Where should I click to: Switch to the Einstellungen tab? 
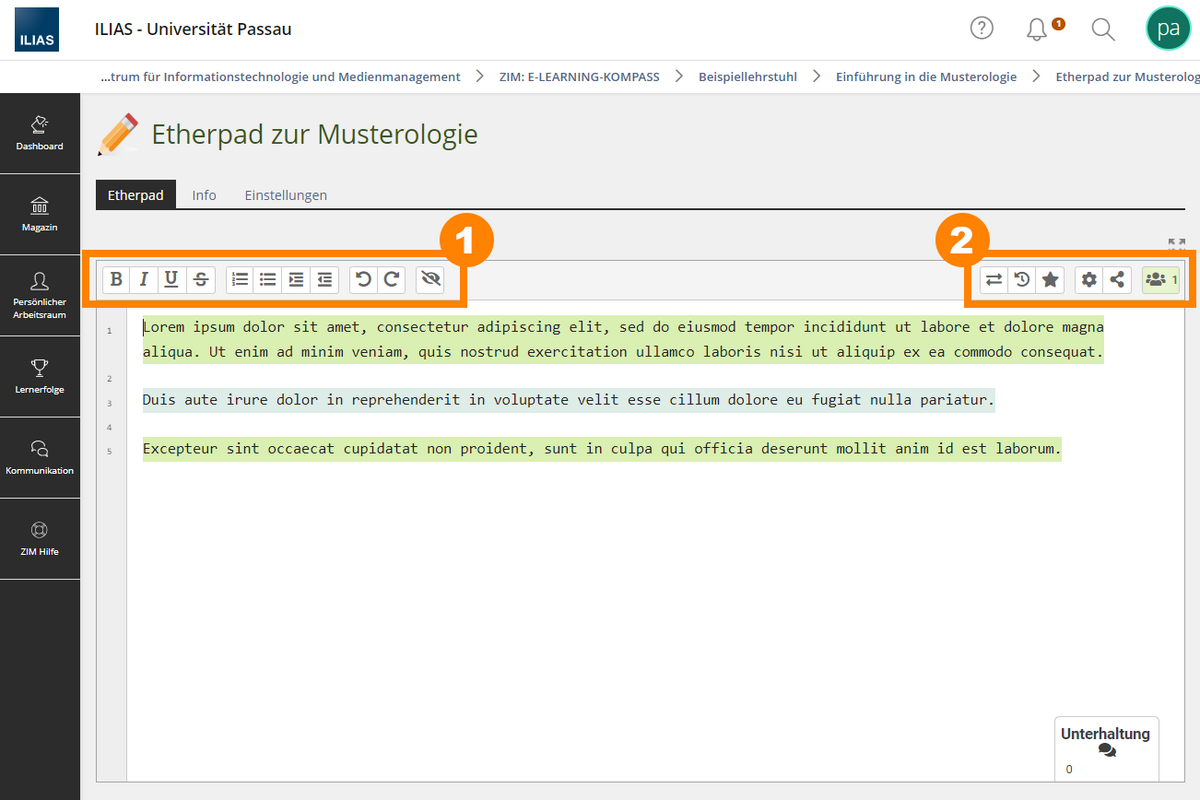pos(286,195)
